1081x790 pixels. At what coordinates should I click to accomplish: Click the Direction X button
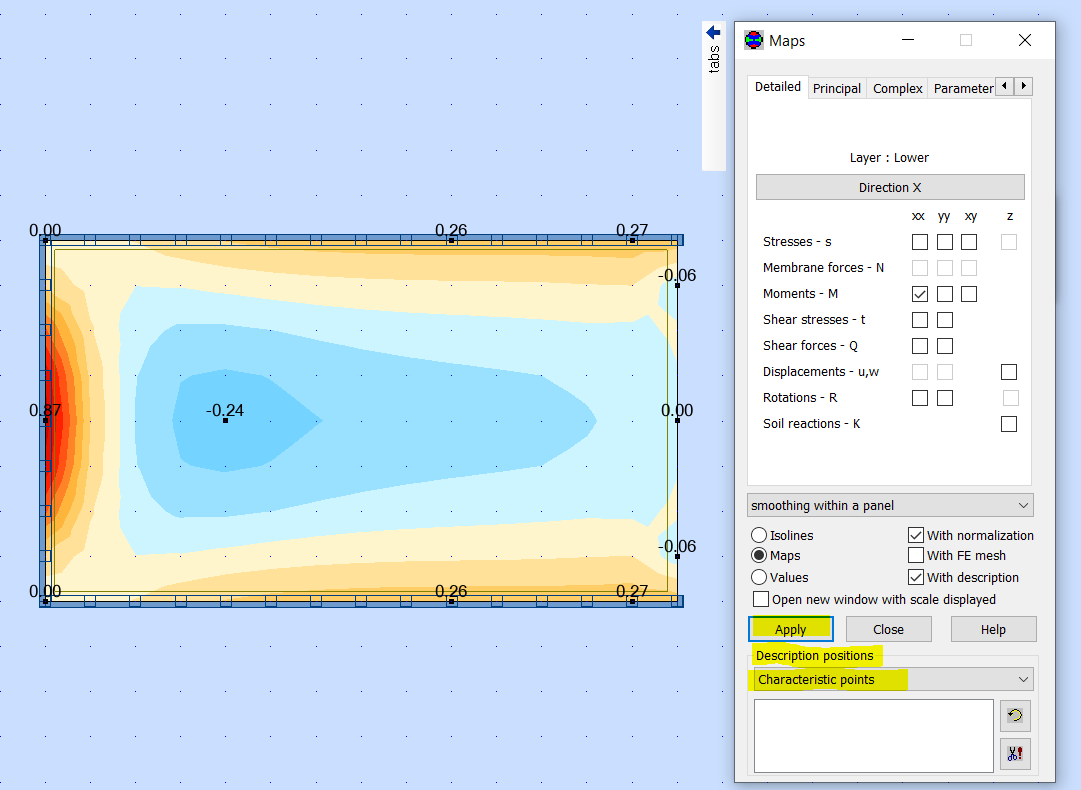coord(889,187)
